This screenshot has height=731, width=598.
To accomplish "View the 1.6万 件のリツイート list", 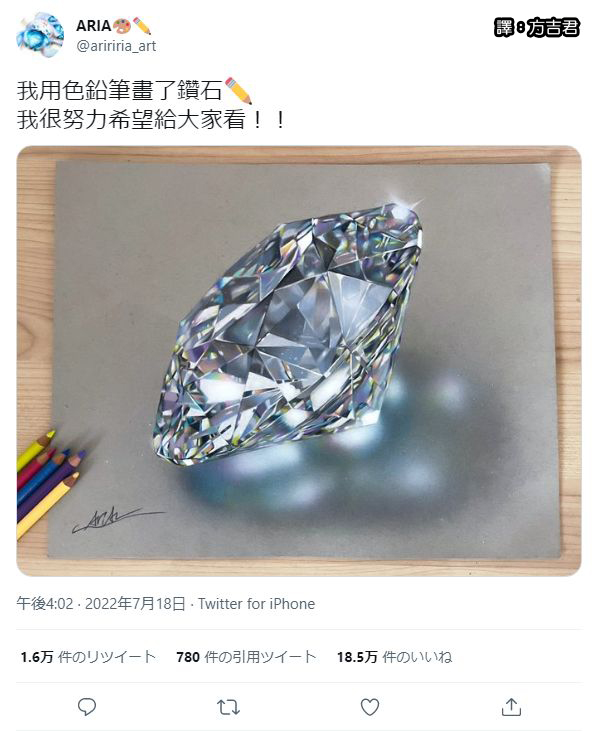I will point(88,657).
